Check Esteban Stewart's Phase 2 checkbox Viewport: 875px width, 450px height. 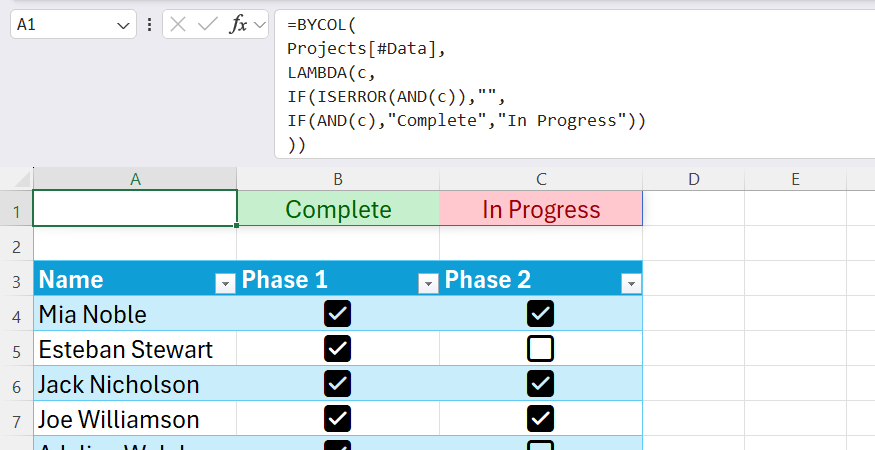click(x=541, y=348)
